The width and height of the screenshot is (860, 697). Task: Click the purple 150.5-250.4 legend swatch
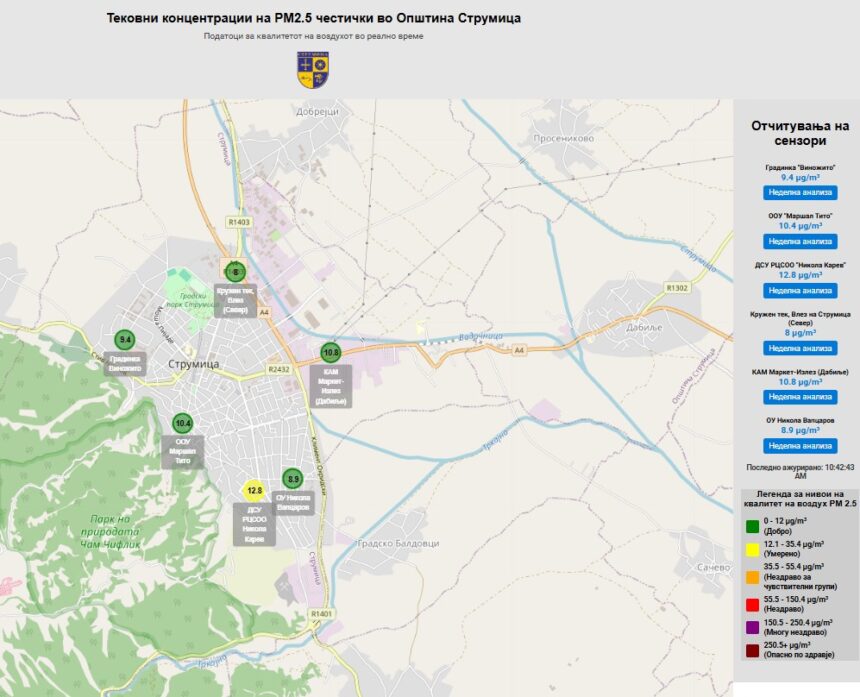[x=752, y=627]
